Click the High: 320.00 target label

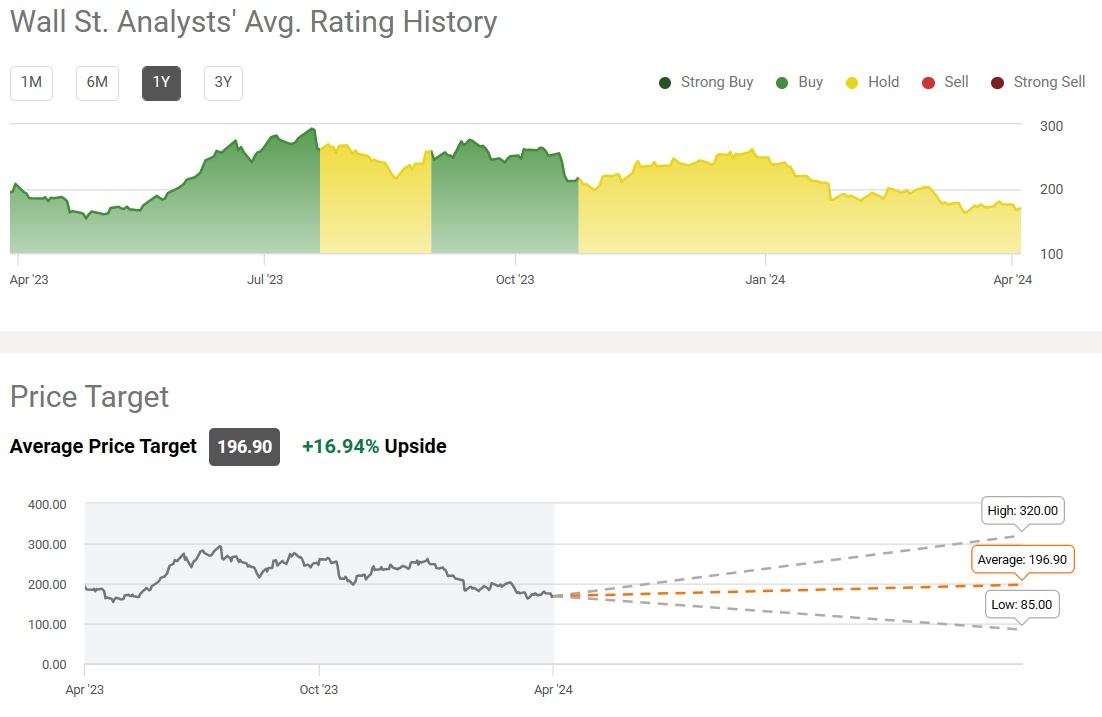click(1023, 511)
